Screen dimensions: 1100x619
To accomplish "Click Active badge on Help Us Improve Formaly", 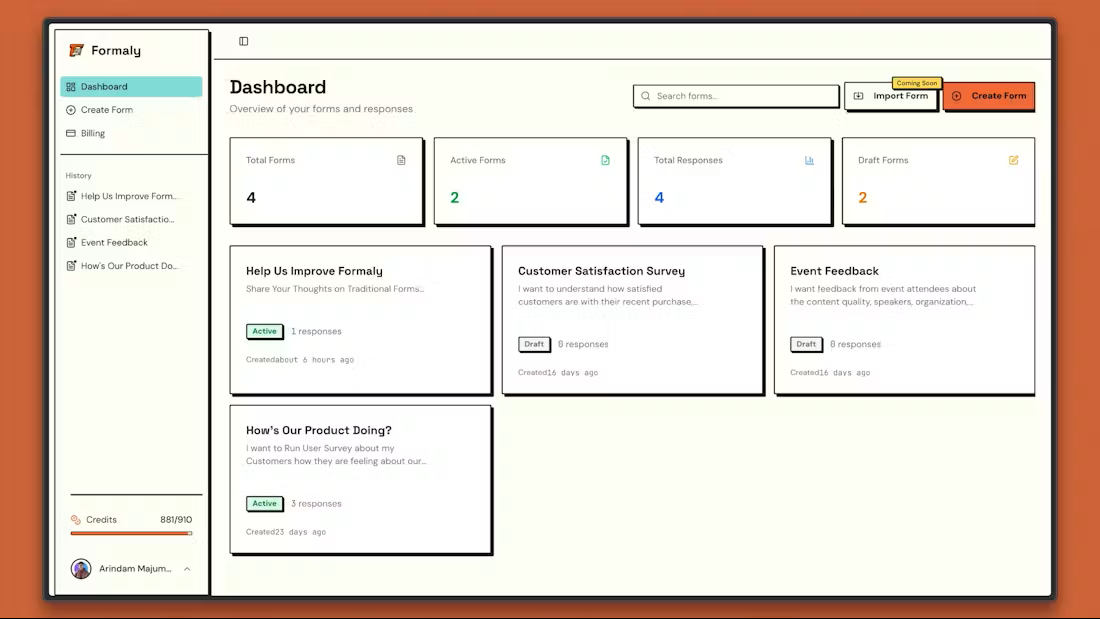I will (x=264, y=331).
